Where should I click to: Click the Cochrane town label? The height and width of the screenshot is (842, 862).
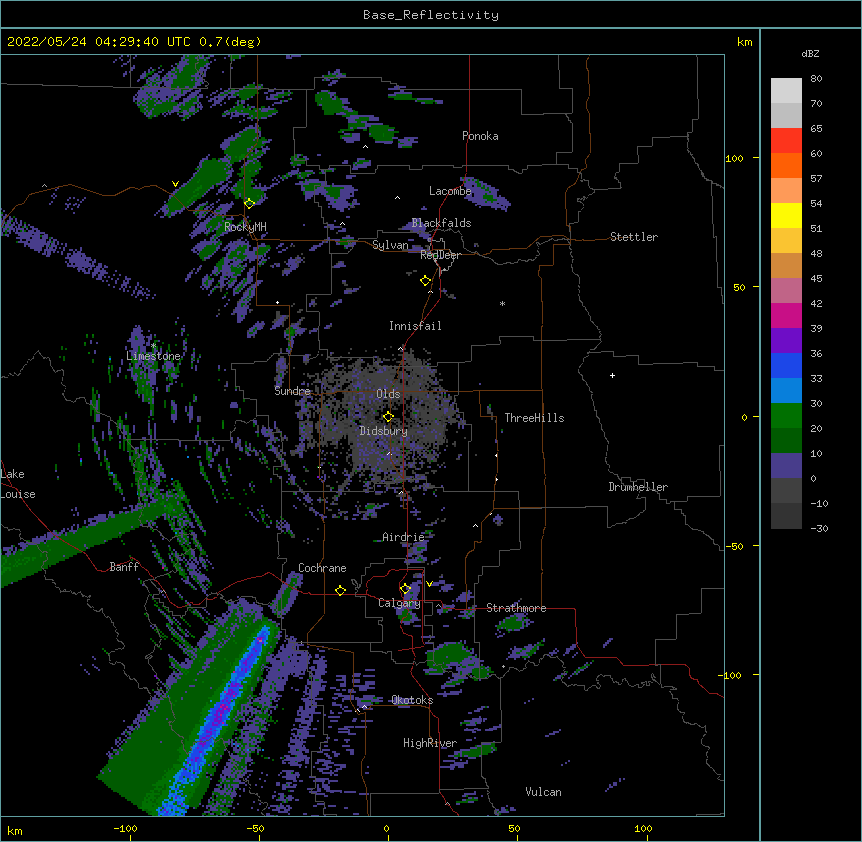click(322, 568)
